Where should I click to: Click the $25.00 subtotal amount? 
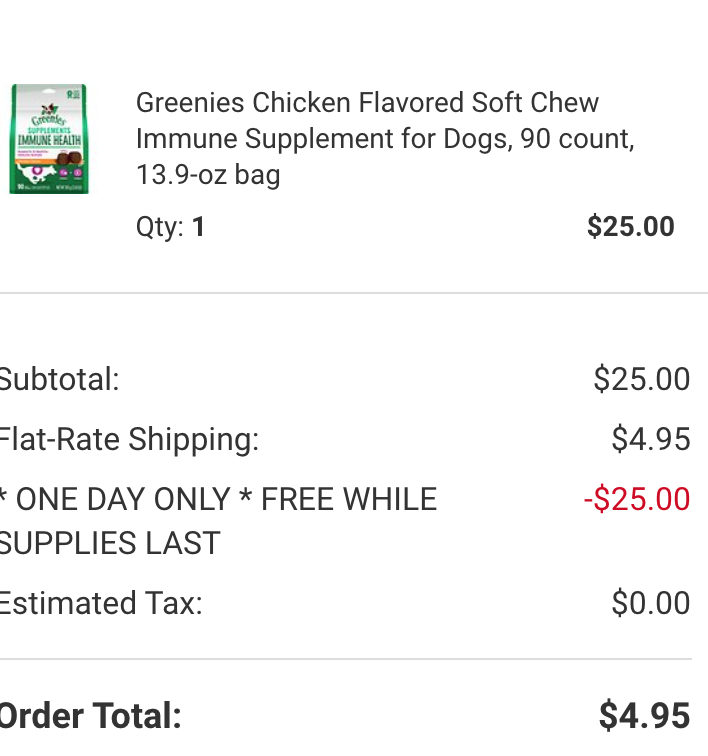click(641, 379)
